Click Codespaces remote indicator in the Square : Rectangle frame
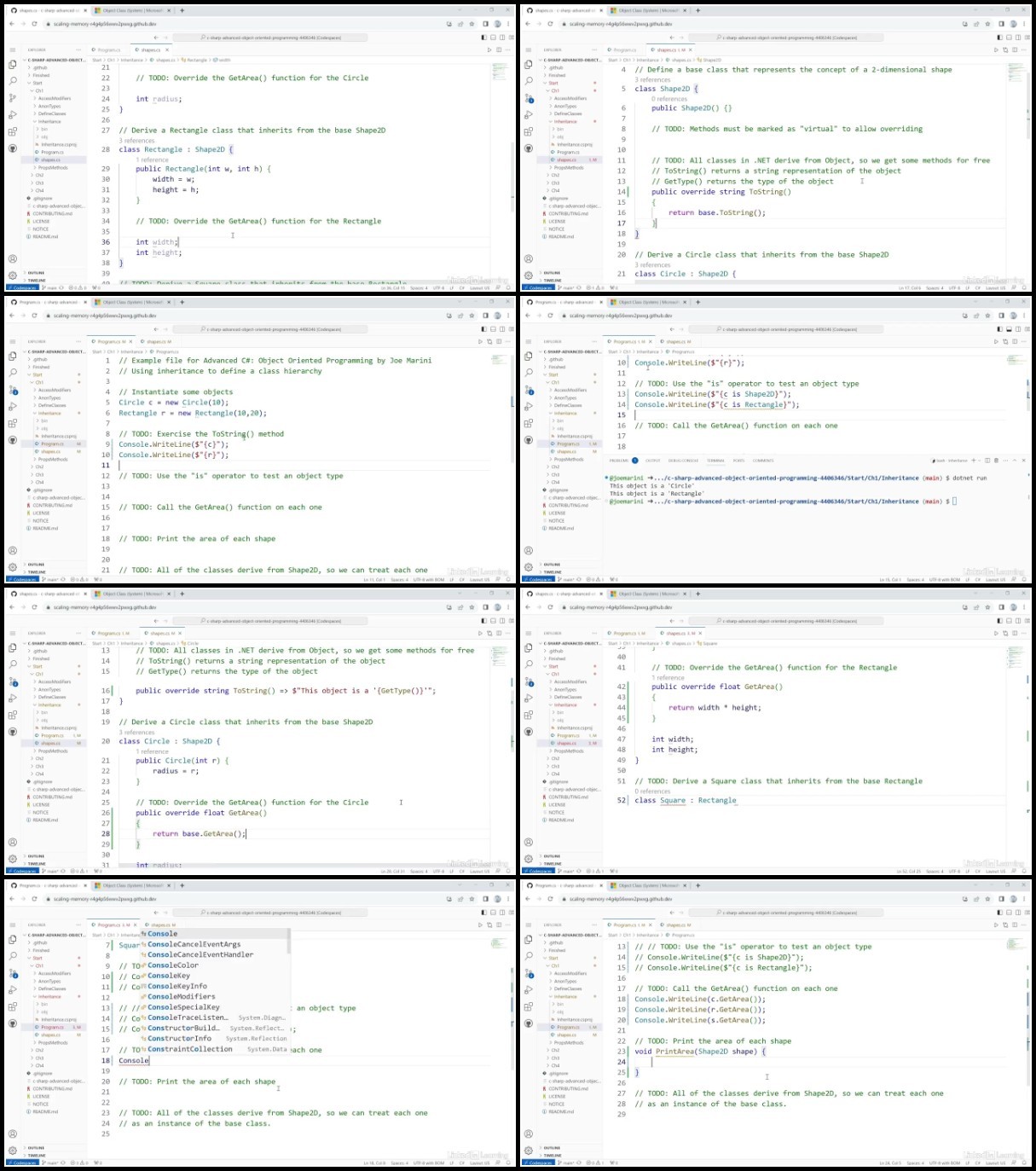This screenshot has height=1171, width=1036. pos(537,871)
